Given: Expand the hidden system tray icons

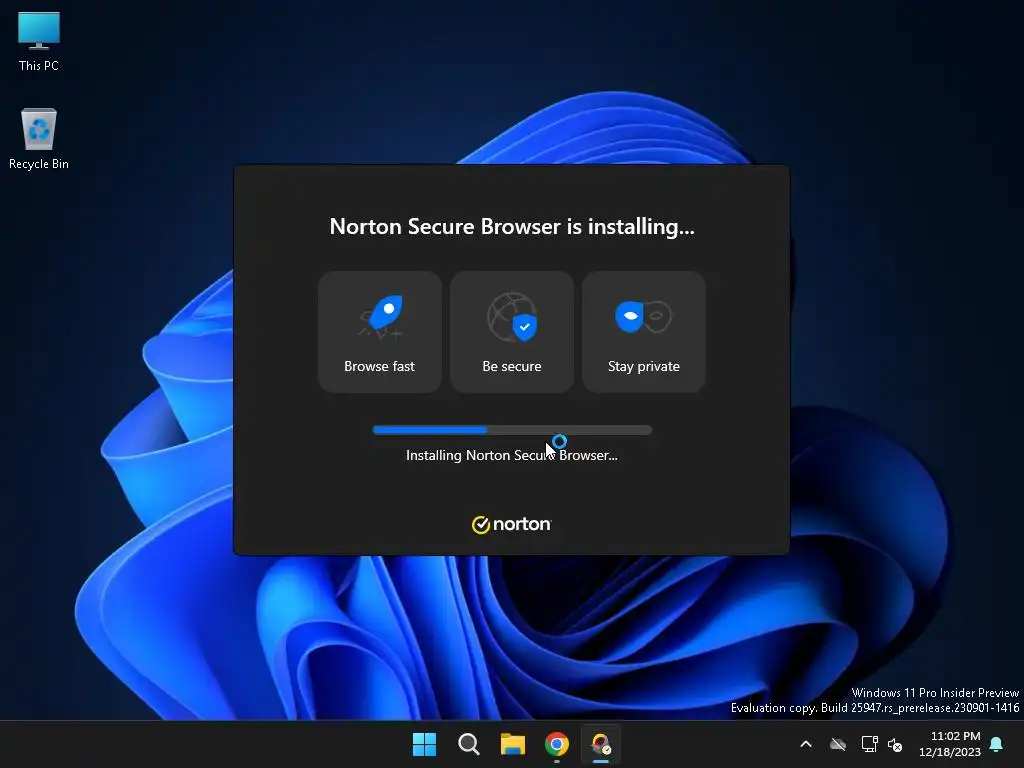Looking at the screenshot, I should (806, 744).
